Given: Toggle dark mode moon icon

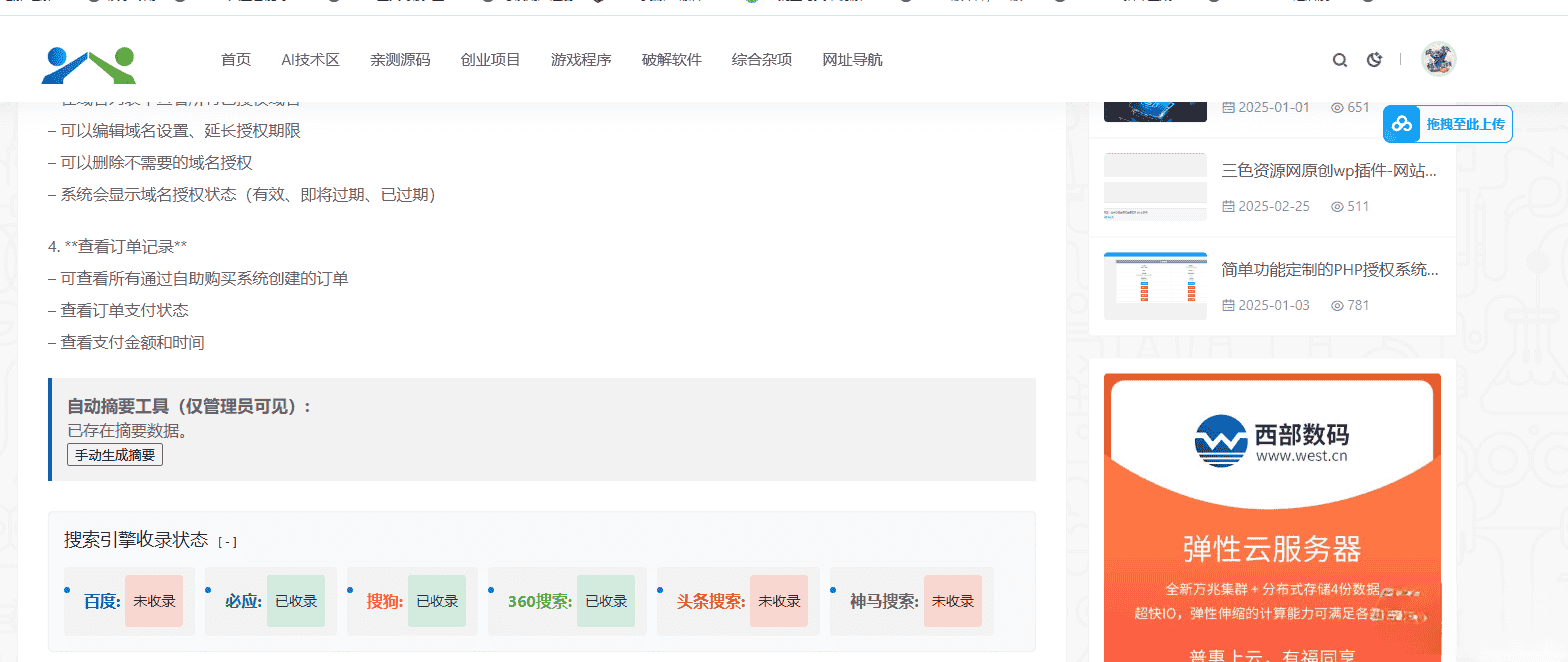Looking at the screenshot, I should pyautogui.click(x=1374, y=60).
